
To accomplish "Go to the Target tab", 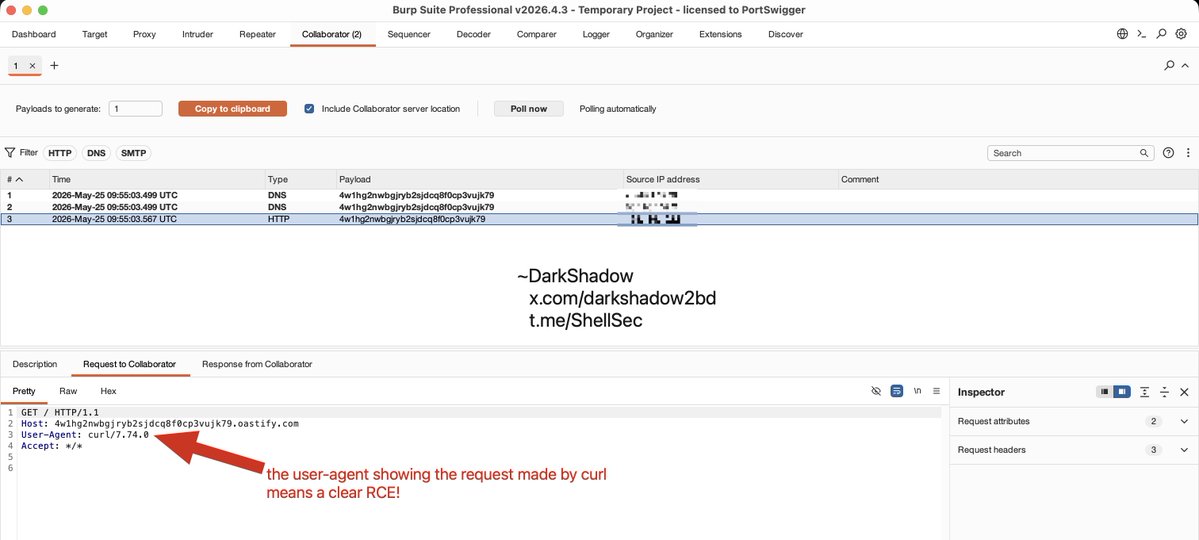I will [x=95, y=34].
